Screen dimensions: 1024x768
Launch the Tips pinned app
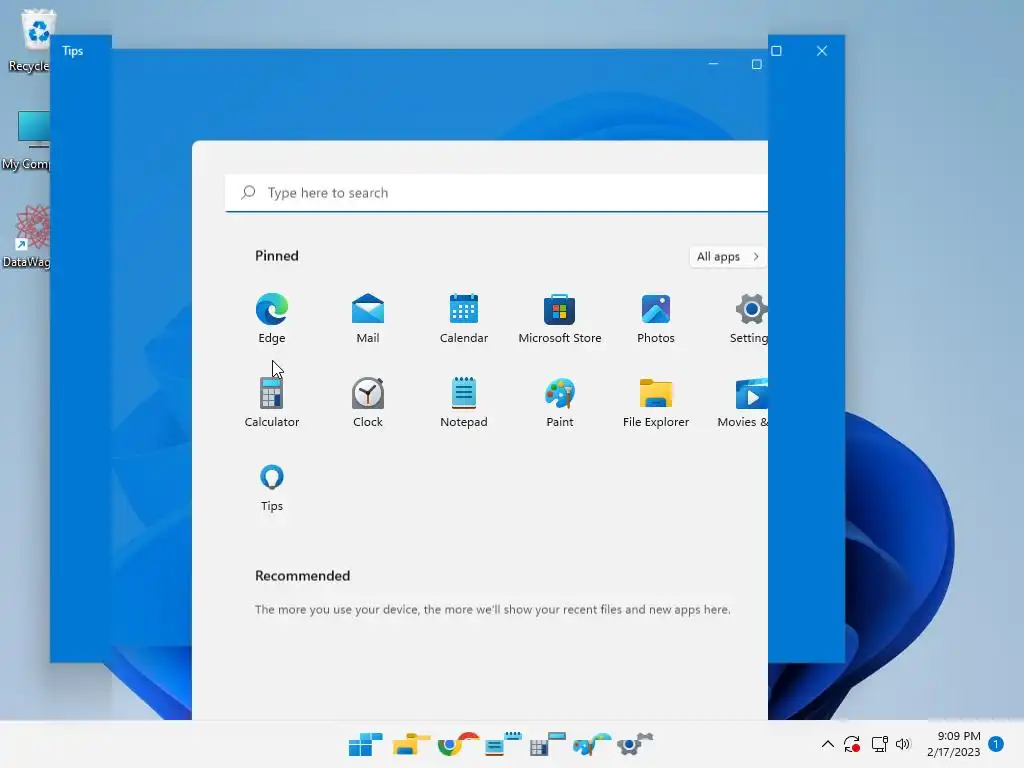pos(272,487)
